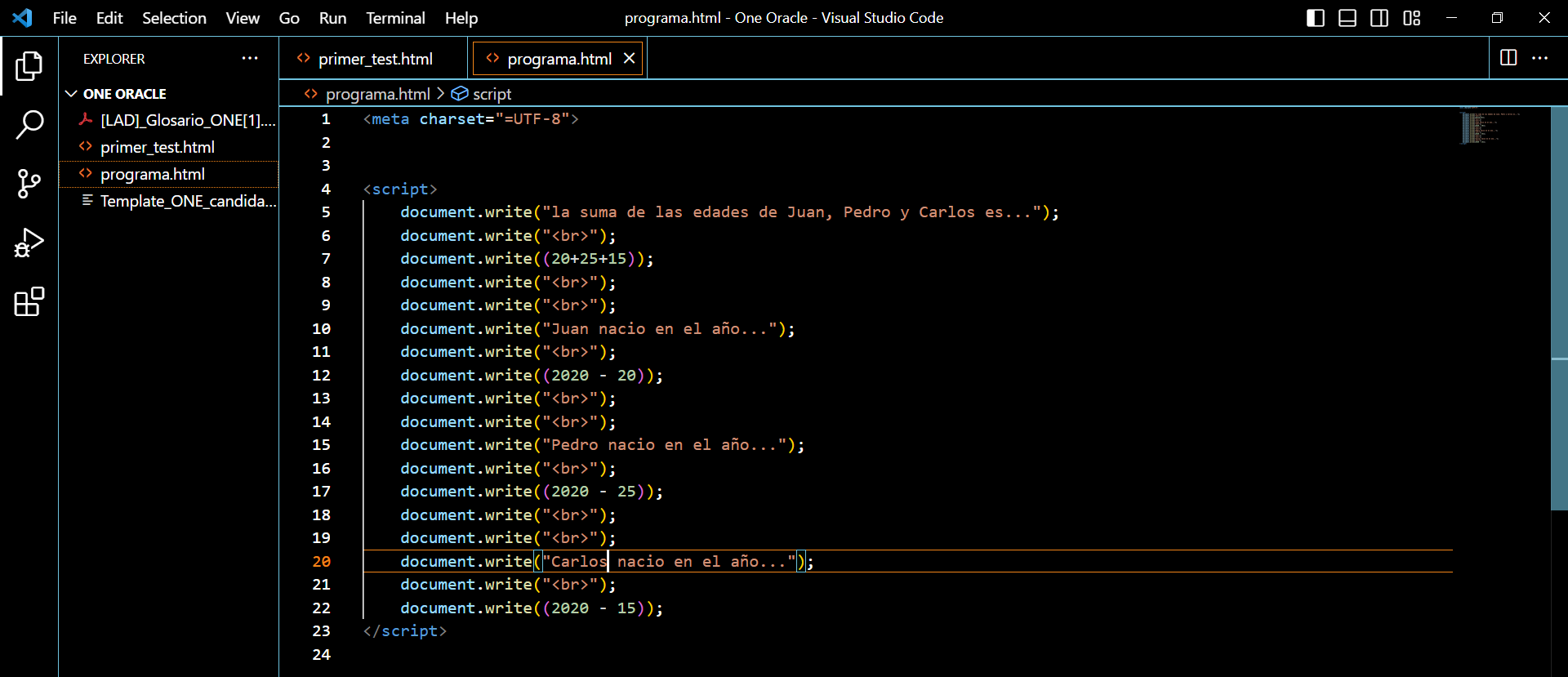Open the View menu
This screenshot has width=1568, height=677.
tap(243, 18)
